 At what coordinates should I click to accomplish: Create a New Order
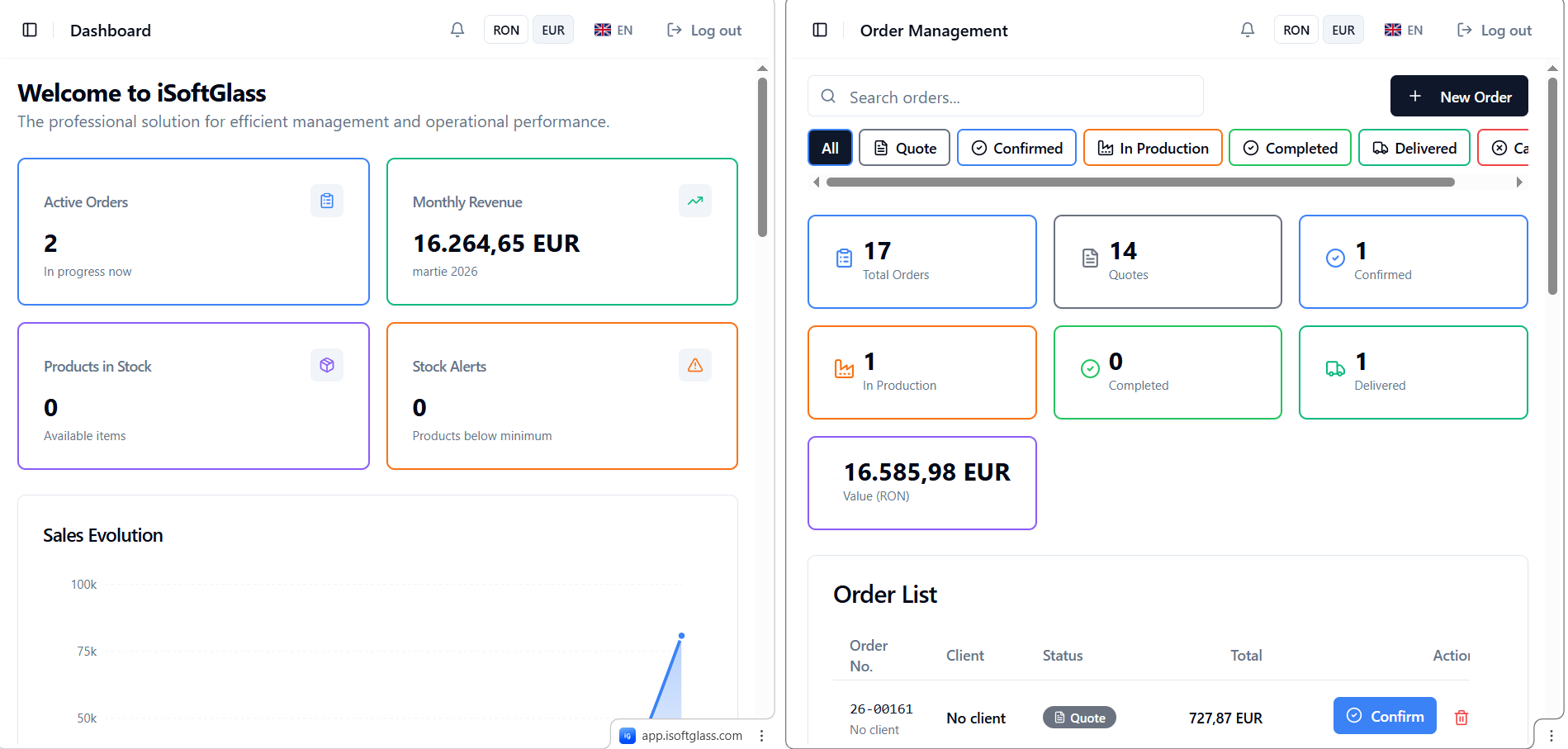coord(1458,96)
